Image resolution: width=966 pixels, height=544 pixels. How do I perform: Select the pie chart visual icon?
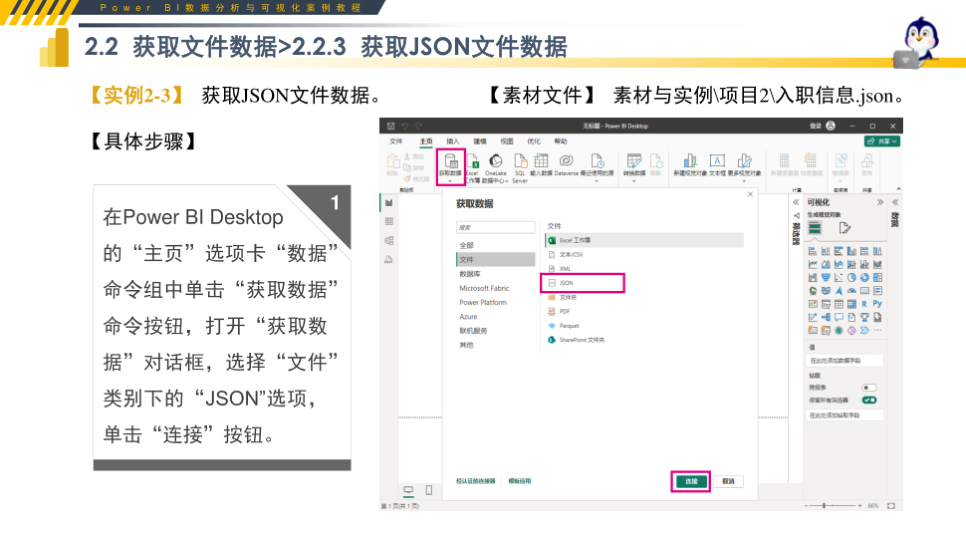click(851, 277)
